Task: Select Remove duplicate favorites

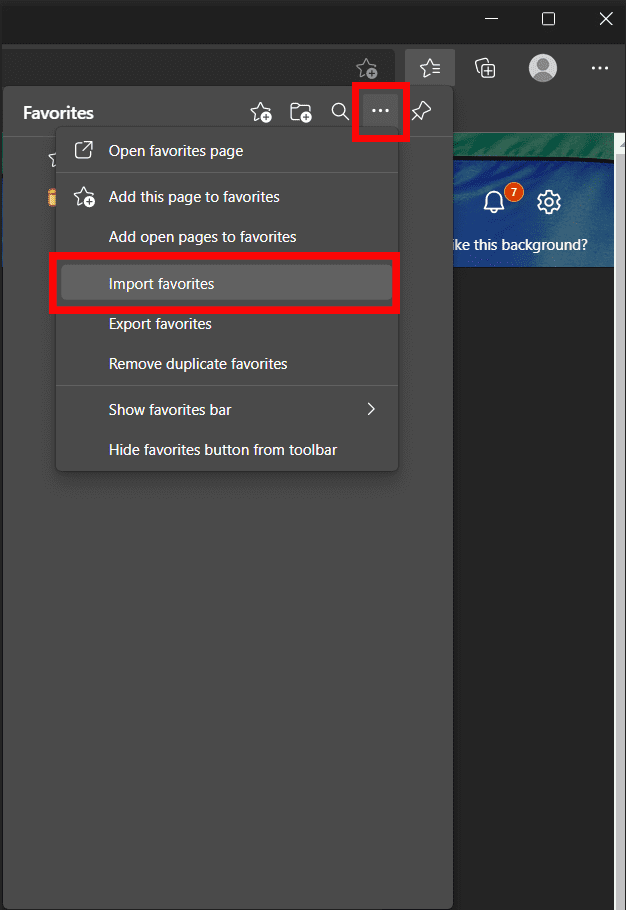Action: click(x=198, y=364)
